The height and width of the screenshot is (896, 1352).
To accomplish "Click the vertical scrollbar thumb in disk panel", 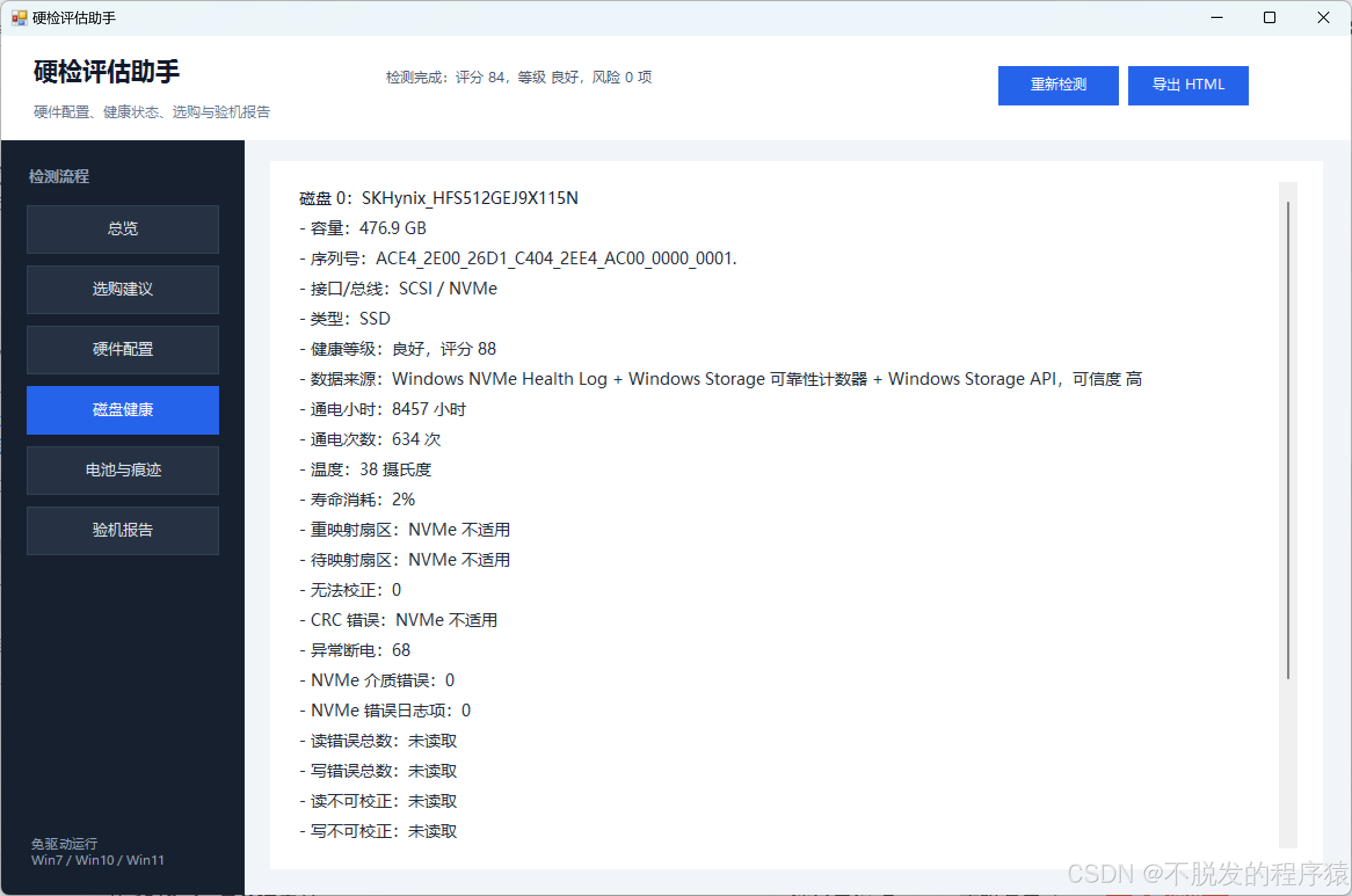I will [x=1288, y=440].
